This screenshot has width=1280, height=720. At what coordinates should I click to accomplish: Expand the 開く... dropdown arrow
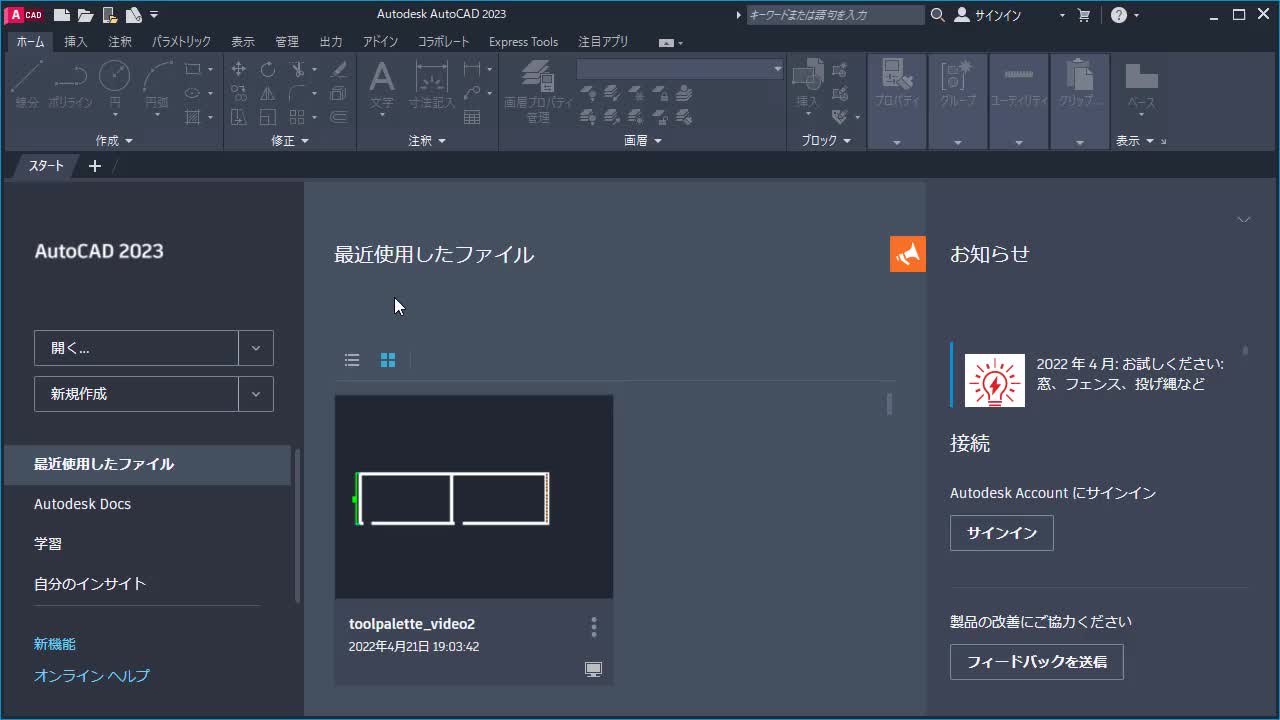tap(256, 348)
